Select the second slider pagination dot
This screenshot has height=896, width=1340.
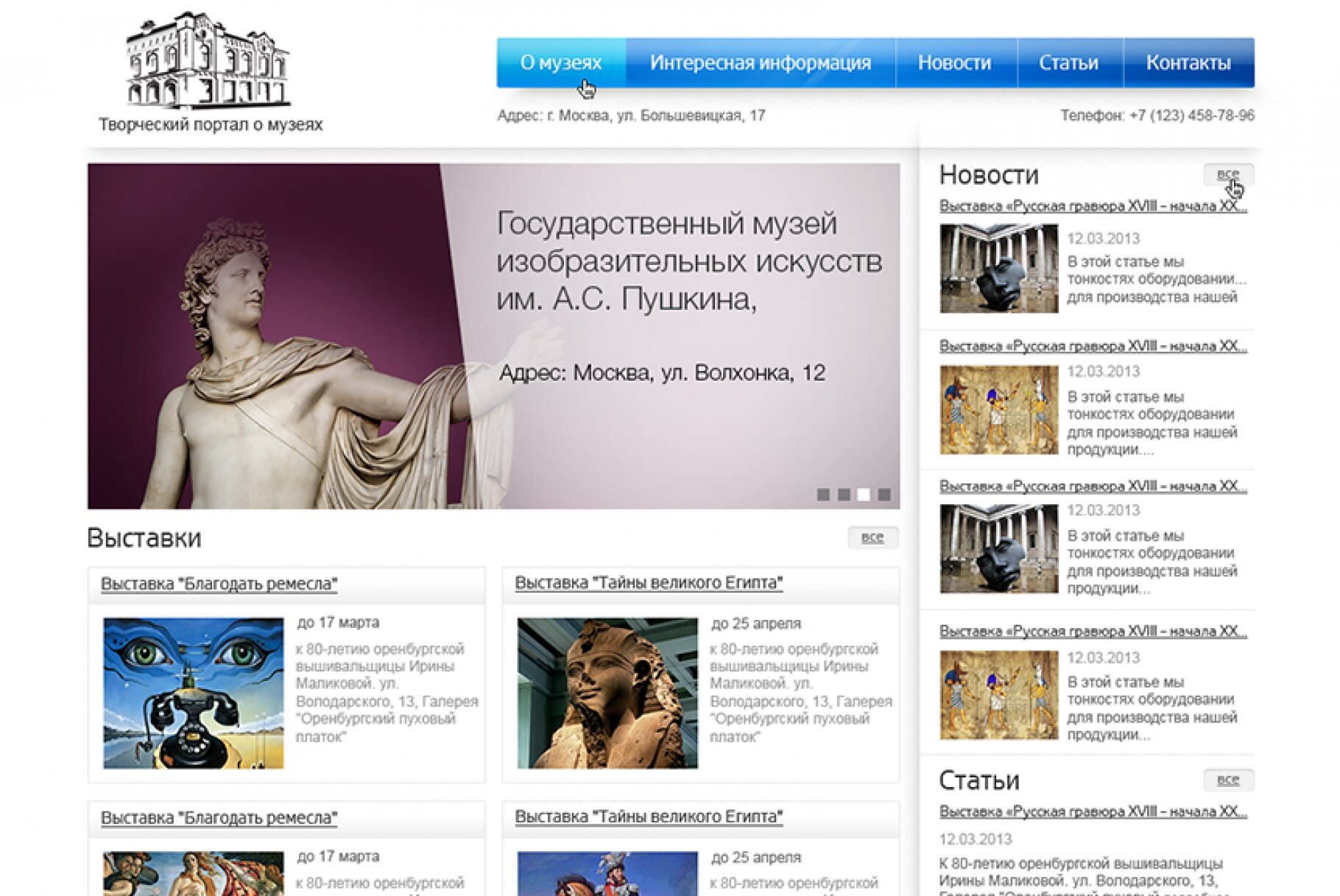(x=844, y=495)
